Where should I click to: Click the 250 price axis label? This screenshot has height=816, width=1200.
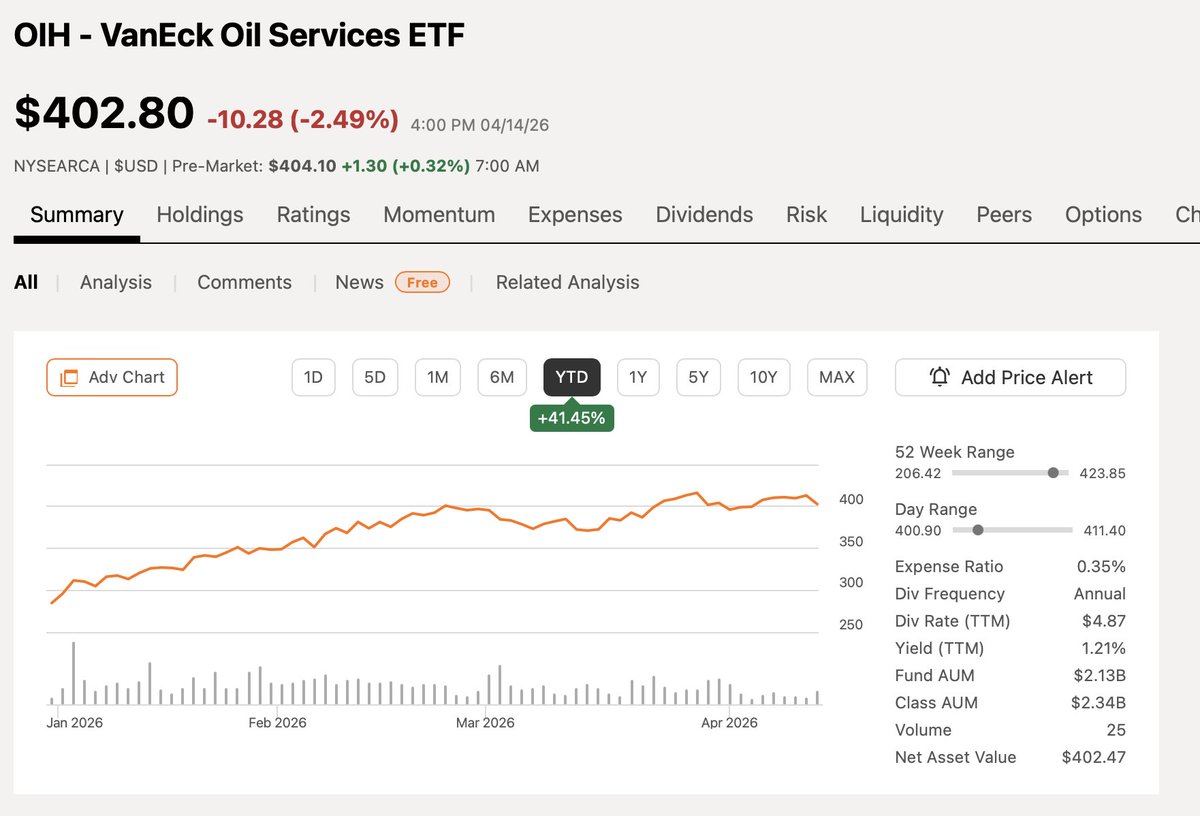coord(851,625)
